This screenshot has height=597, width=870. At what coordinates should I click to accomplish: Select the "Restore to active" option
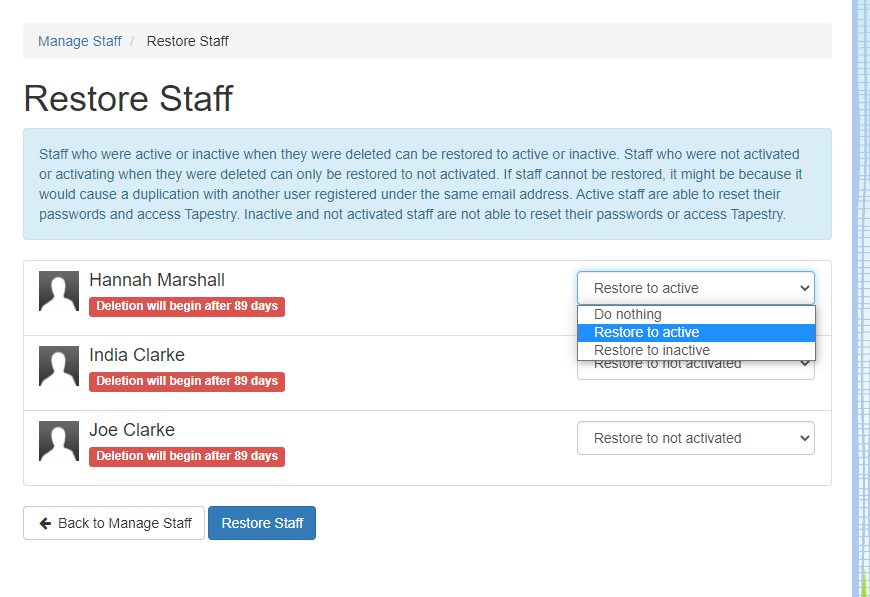coord(646,332)
